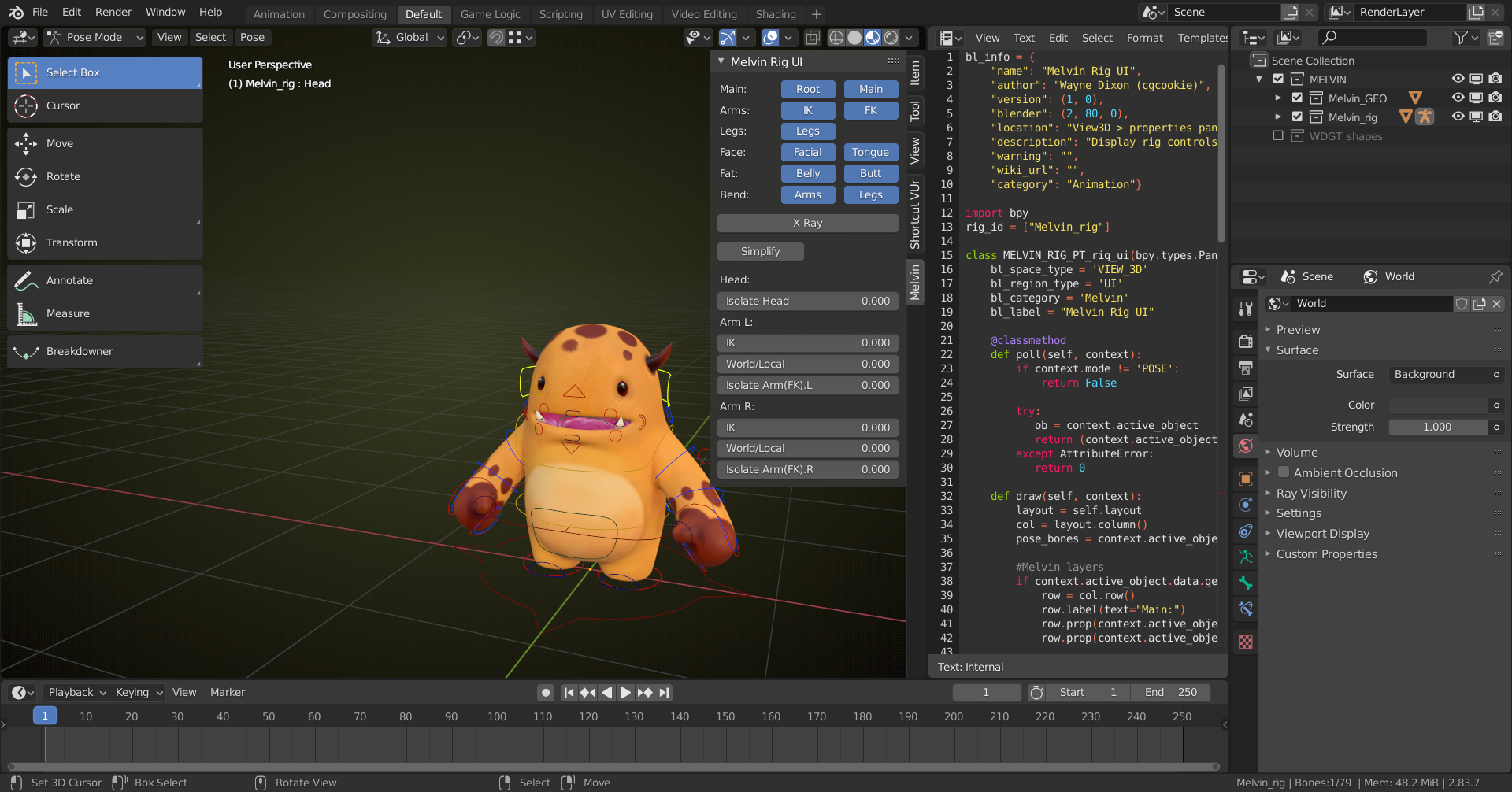1512x792 pixels.
Task: Adjust the Isolate Head slider
Action: click(807, 301)
